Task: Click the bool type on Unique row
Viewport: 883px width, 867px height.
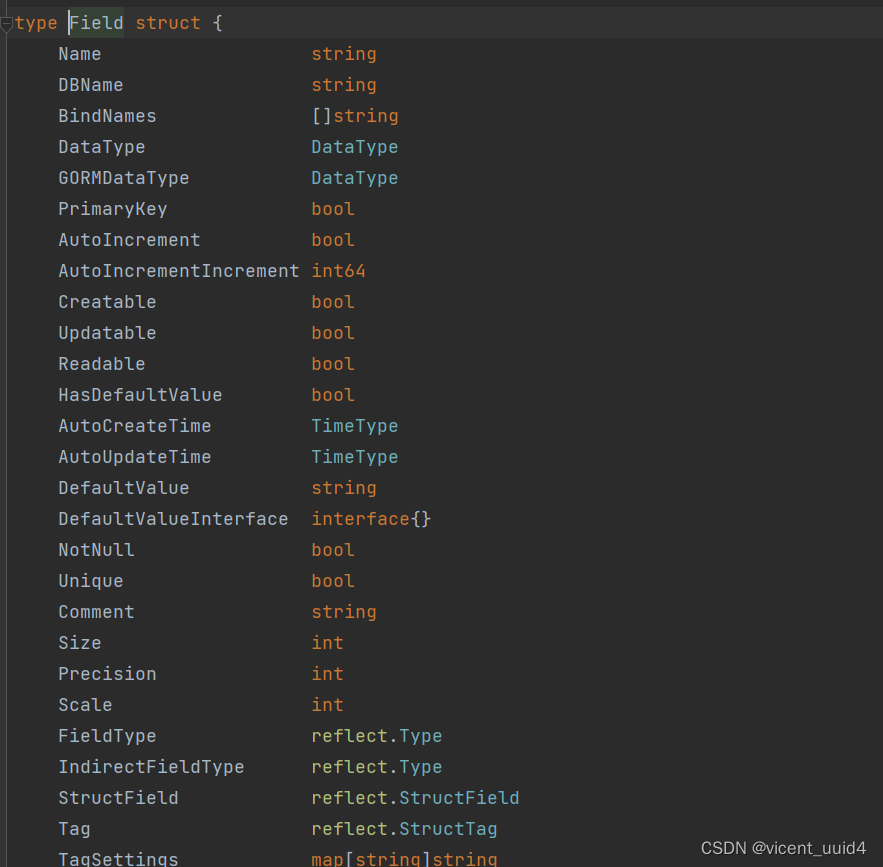Action: 333,580
